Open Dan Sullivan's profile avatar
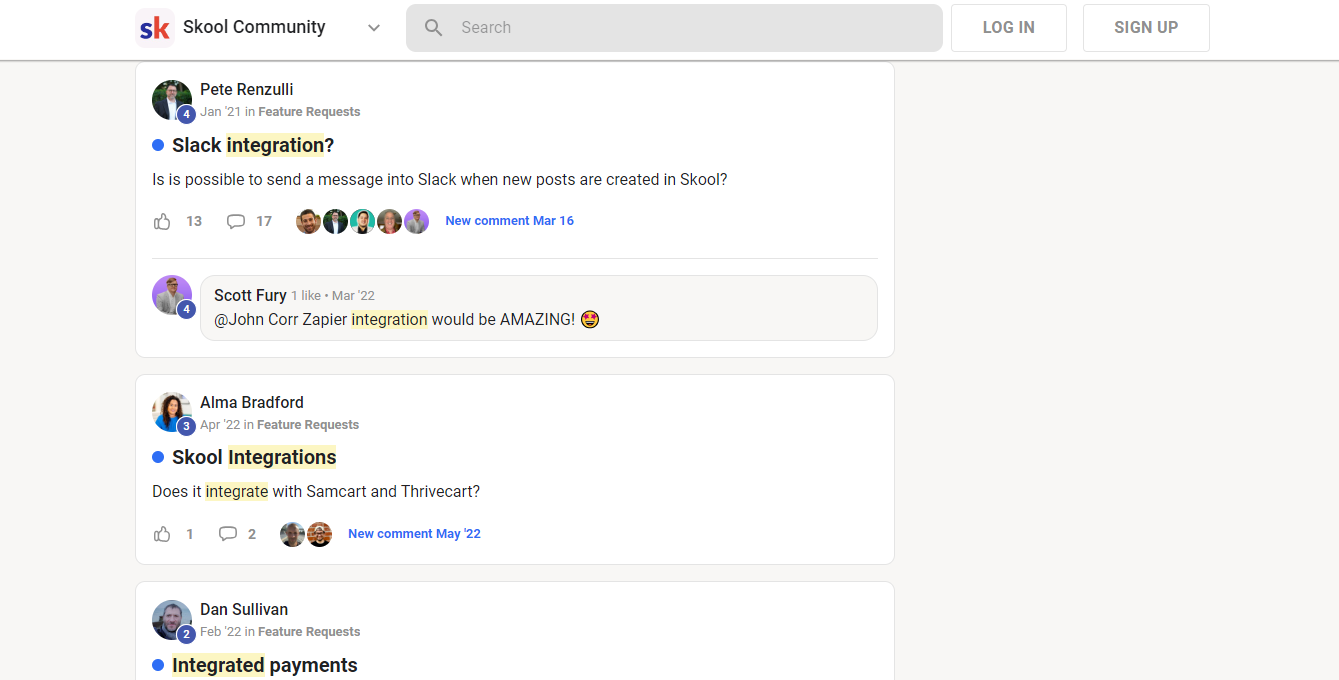Image resolution: width=1339 pixels, height=680 pixels. [172, 620]
